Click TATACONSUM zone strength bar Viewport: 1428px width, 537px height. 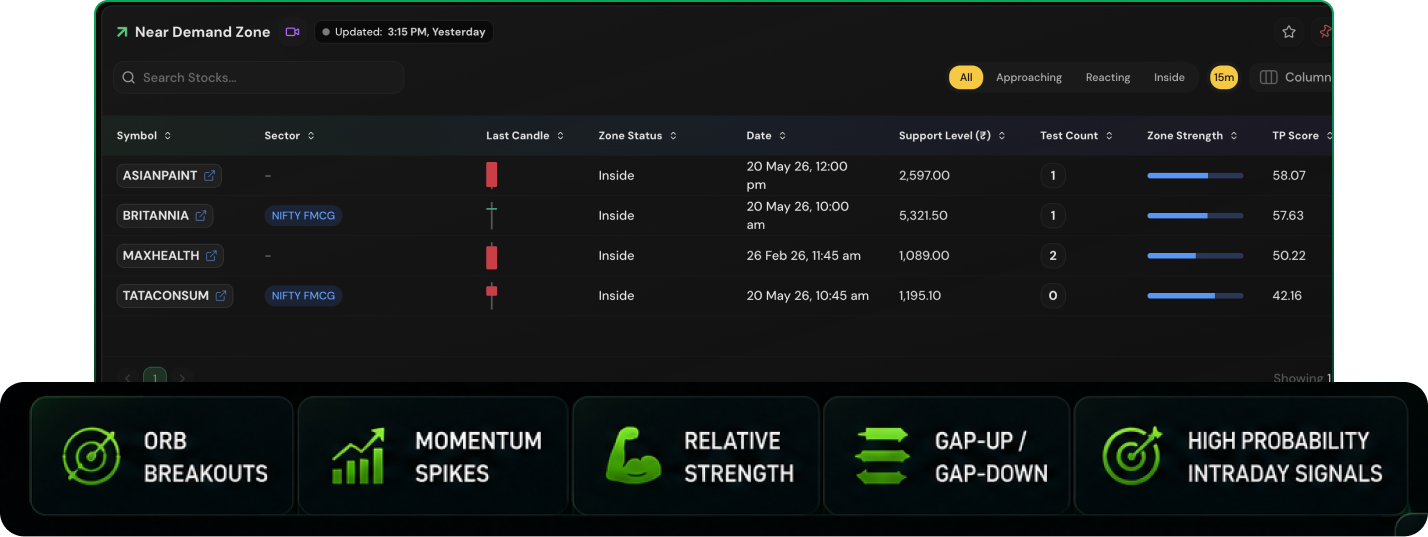point(1195,296)
